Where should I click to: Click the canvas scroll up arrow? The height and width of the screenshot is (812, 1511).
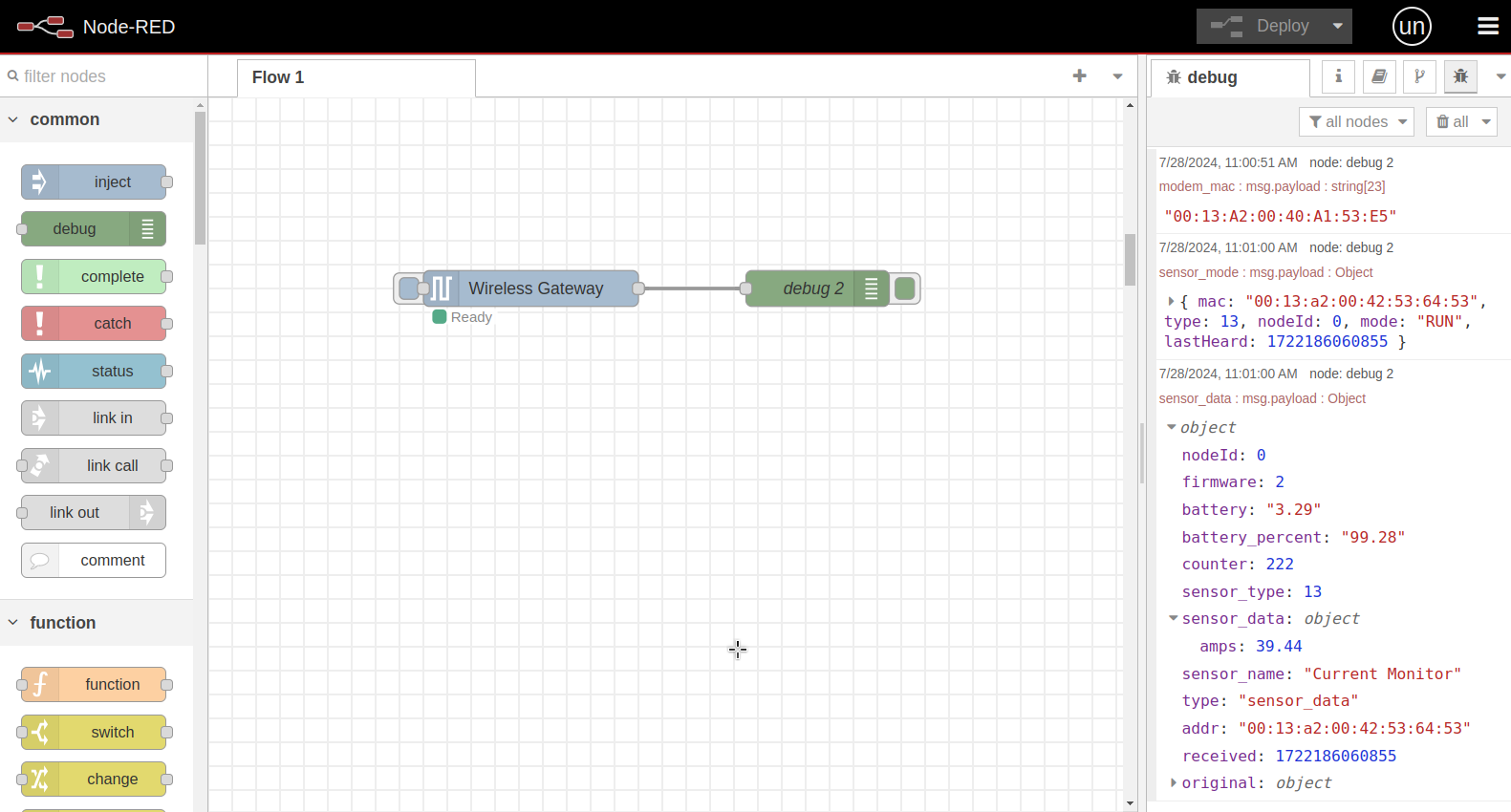1130,104
